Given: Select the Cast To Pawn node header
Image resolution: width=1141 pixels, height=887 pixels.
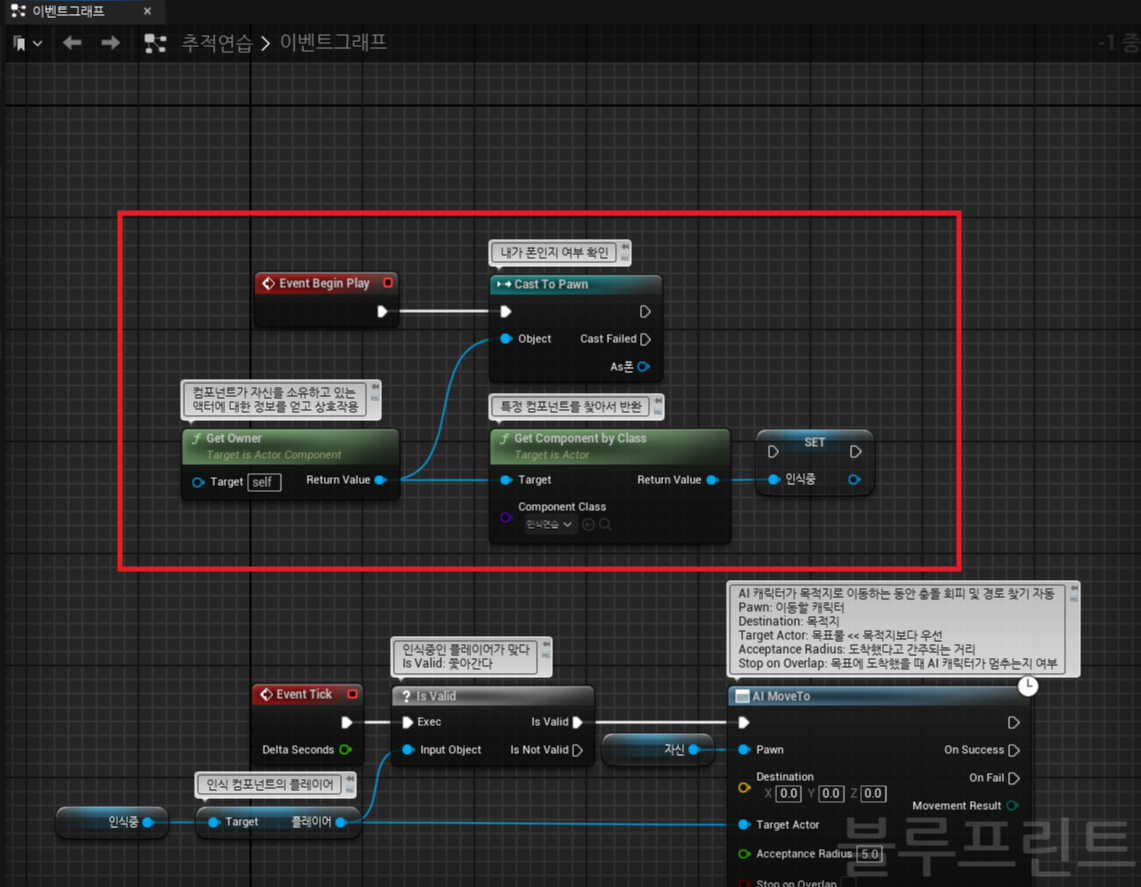Looking at the screenshot, I should tap(576, 284).
